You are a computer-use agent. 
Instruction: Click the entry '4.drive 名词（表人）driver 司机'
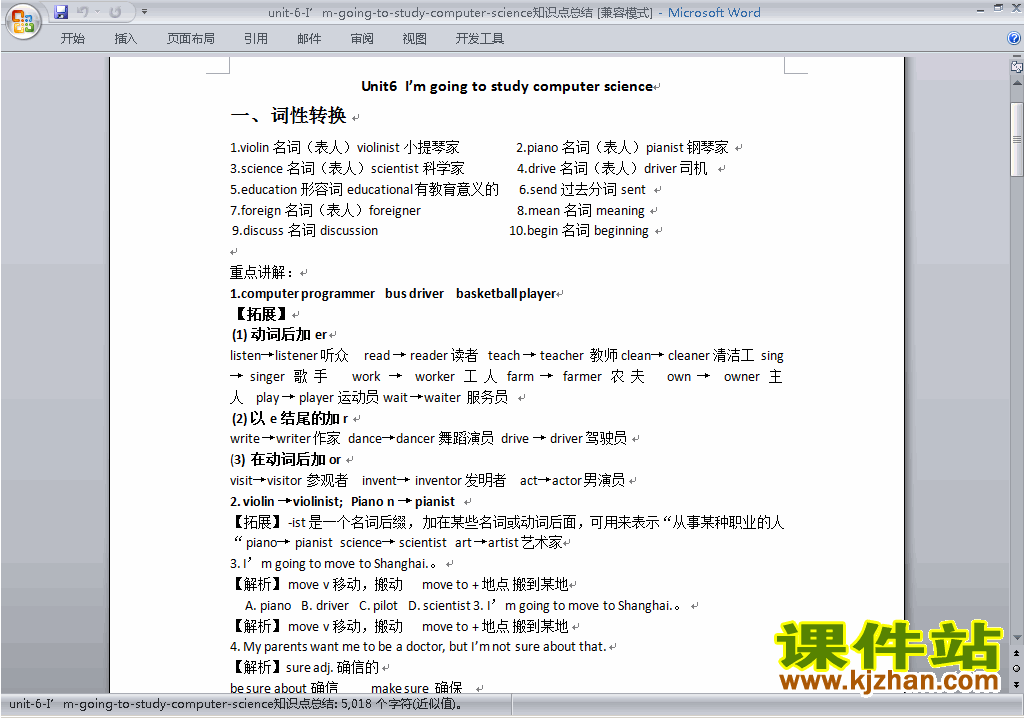[x=612, y=169]
